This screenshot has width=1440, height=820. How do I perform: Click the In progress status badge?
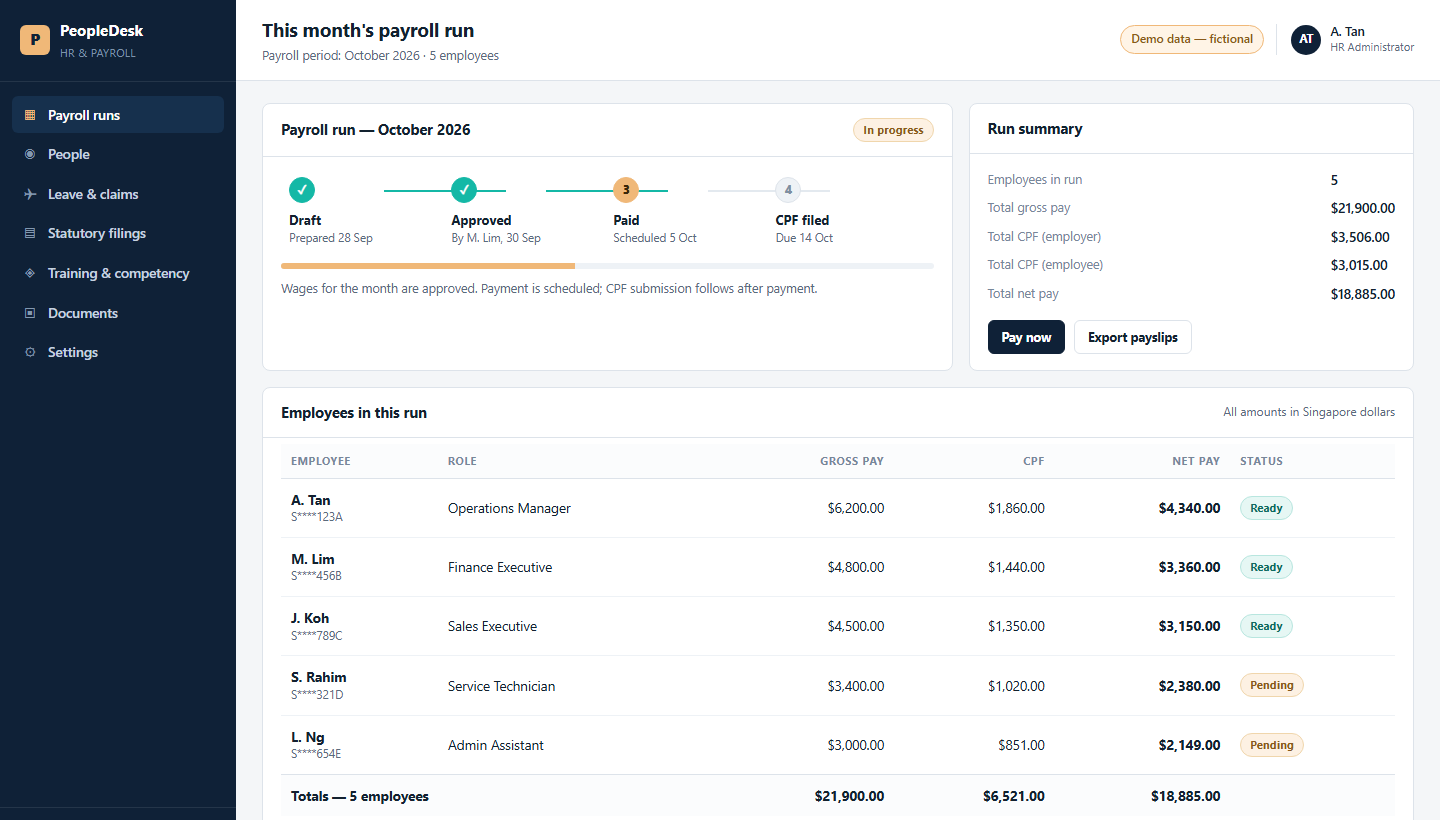[x=893, y=130]
